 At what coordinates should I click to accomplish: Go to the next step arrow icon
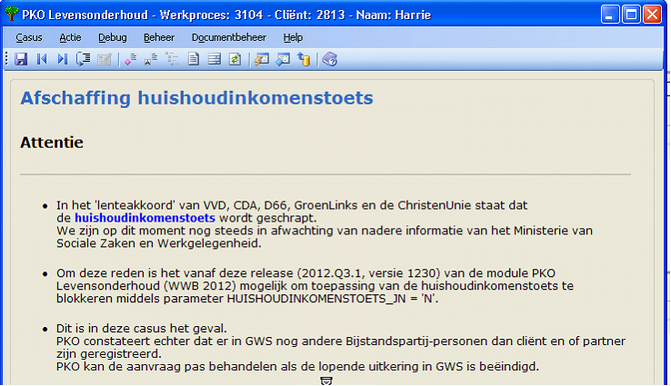(62, 59)
